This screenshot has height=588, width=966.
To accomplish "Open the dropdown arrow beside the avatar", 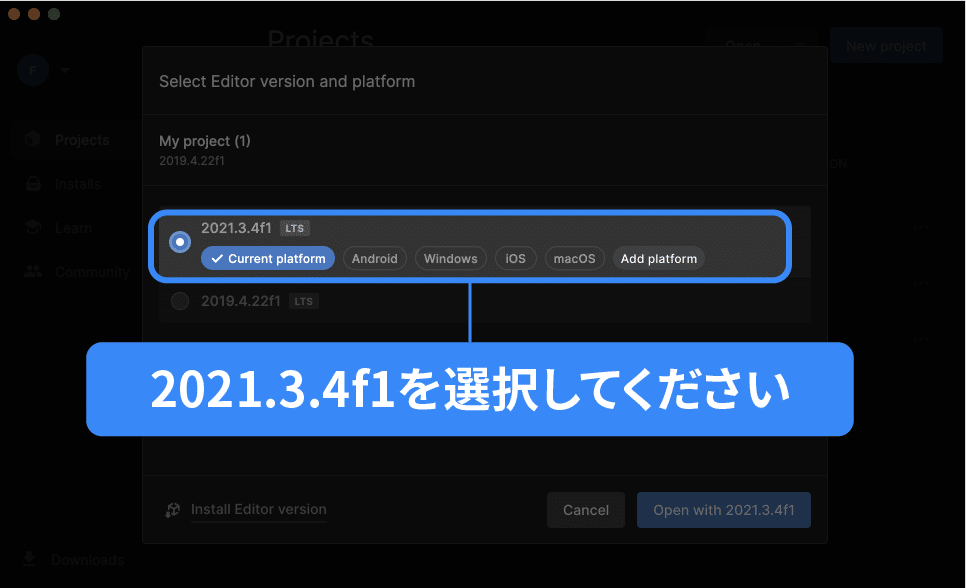I will (64, 70).
